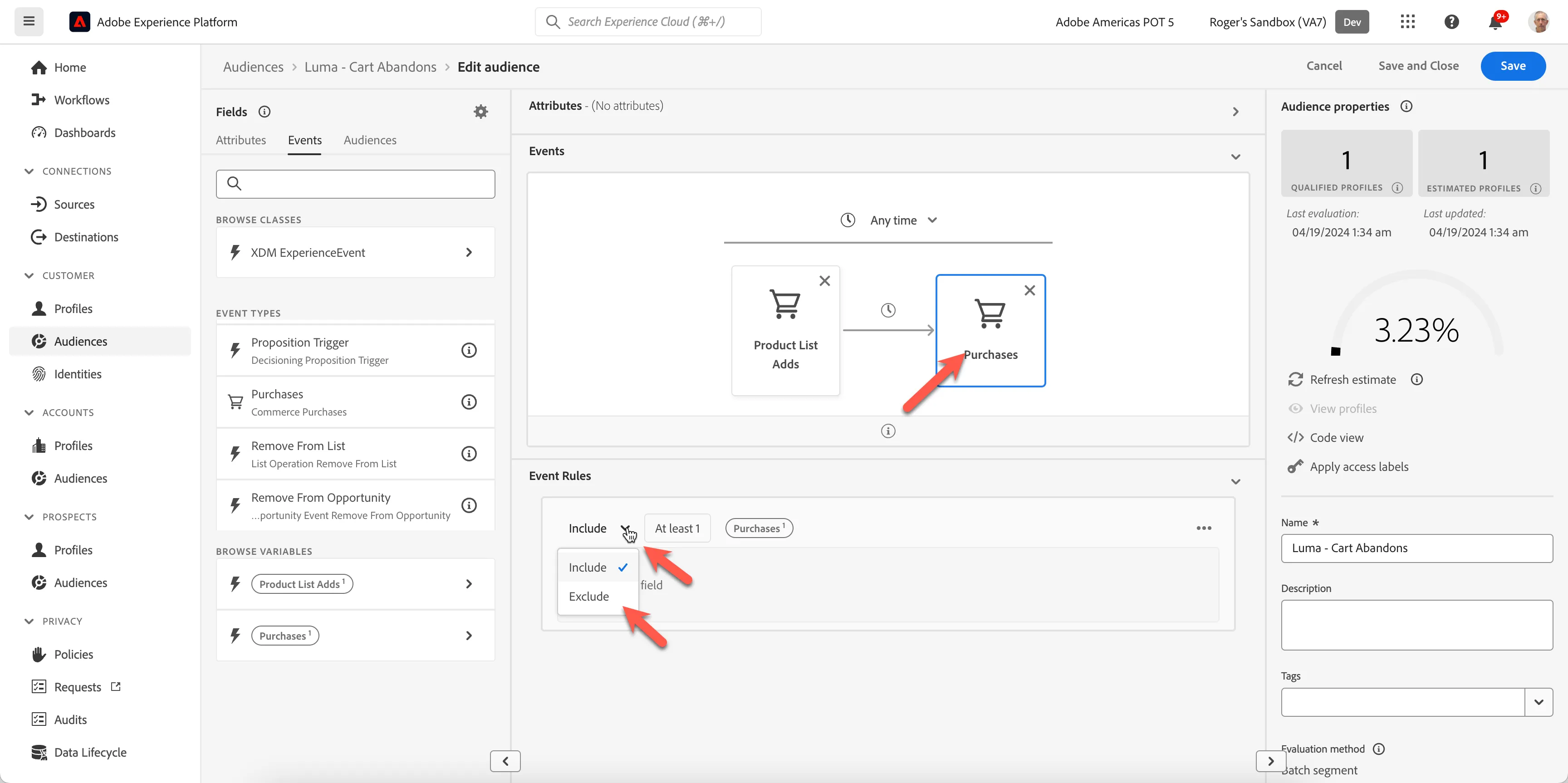The height and width of the screenshot is (783, 1568).
Task: Remove the Purchases event card
Action: tap(1029, 290)
